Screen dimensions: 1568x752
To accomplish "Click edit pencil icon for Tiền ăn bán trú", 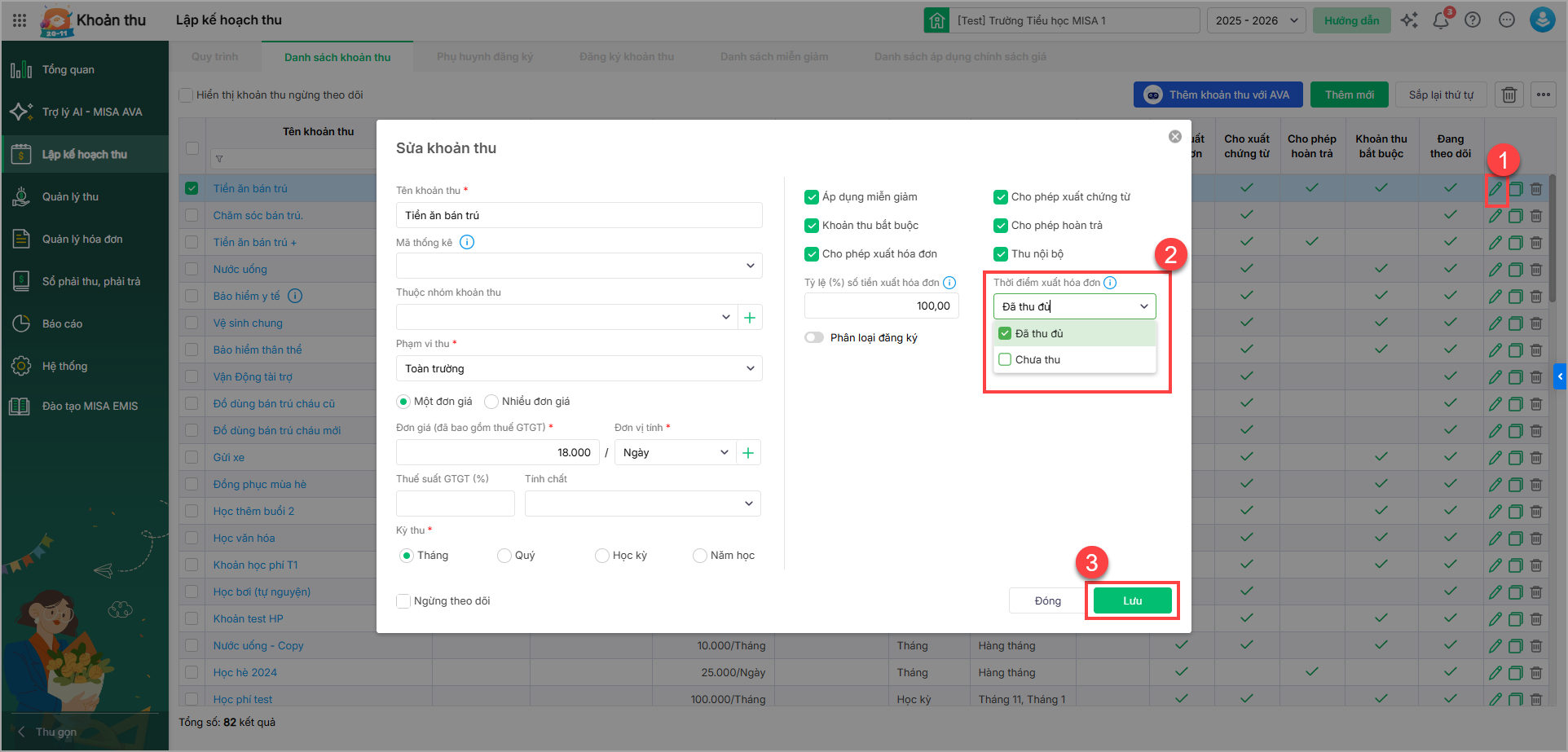I will 1495,189.
